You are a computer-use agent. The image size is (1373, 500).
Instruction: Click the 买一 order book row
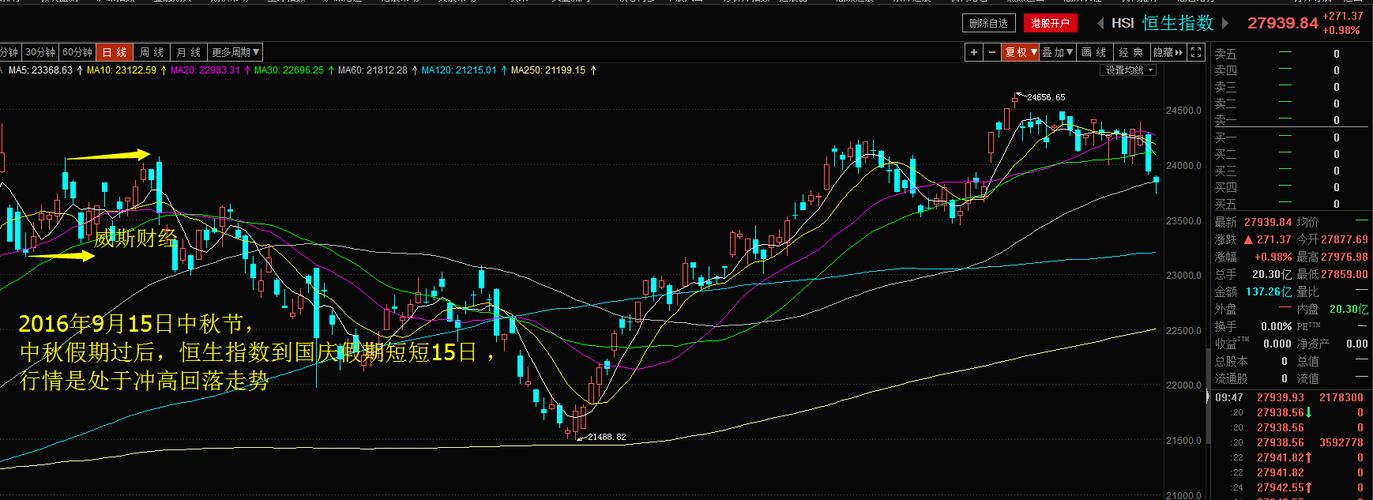click(x=1291, y=137)
